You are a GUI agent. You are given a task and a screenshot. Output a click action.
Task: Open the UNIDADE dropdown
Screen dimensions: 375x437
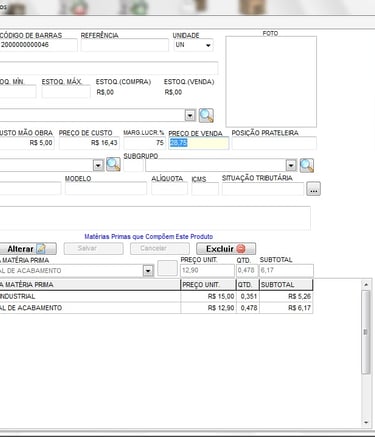tap(208, 45)
